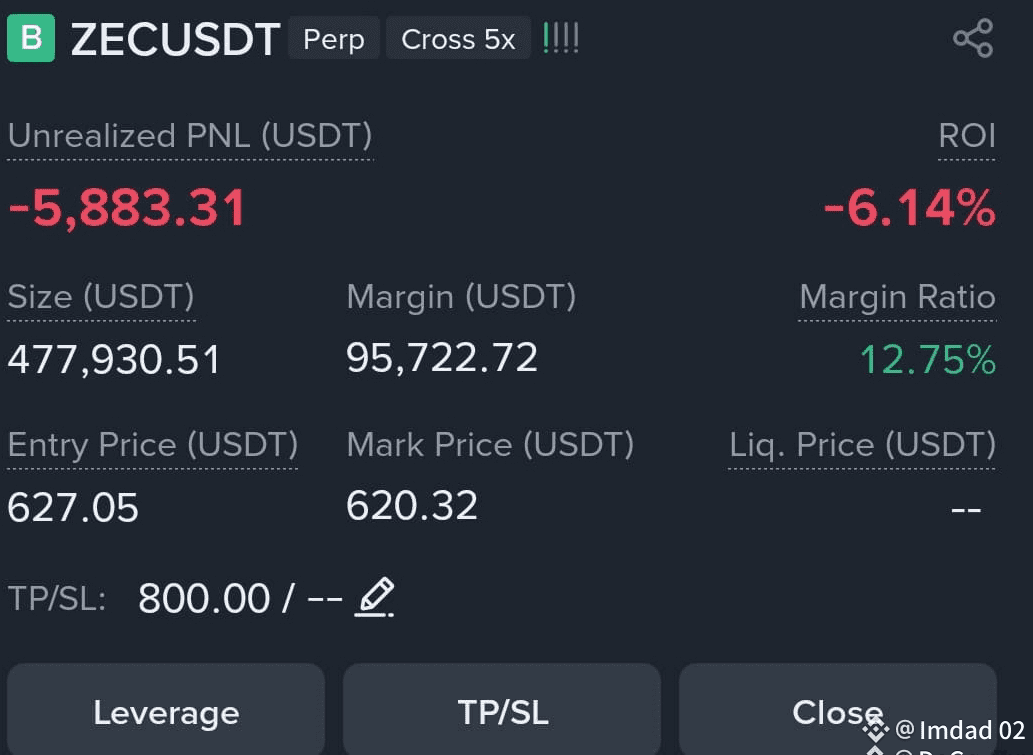Image resolution: width=1033 pixels, height=755 pixels.
Task: Tap the Unrealized PNL (USDT) label
Action: click(190, 136)
